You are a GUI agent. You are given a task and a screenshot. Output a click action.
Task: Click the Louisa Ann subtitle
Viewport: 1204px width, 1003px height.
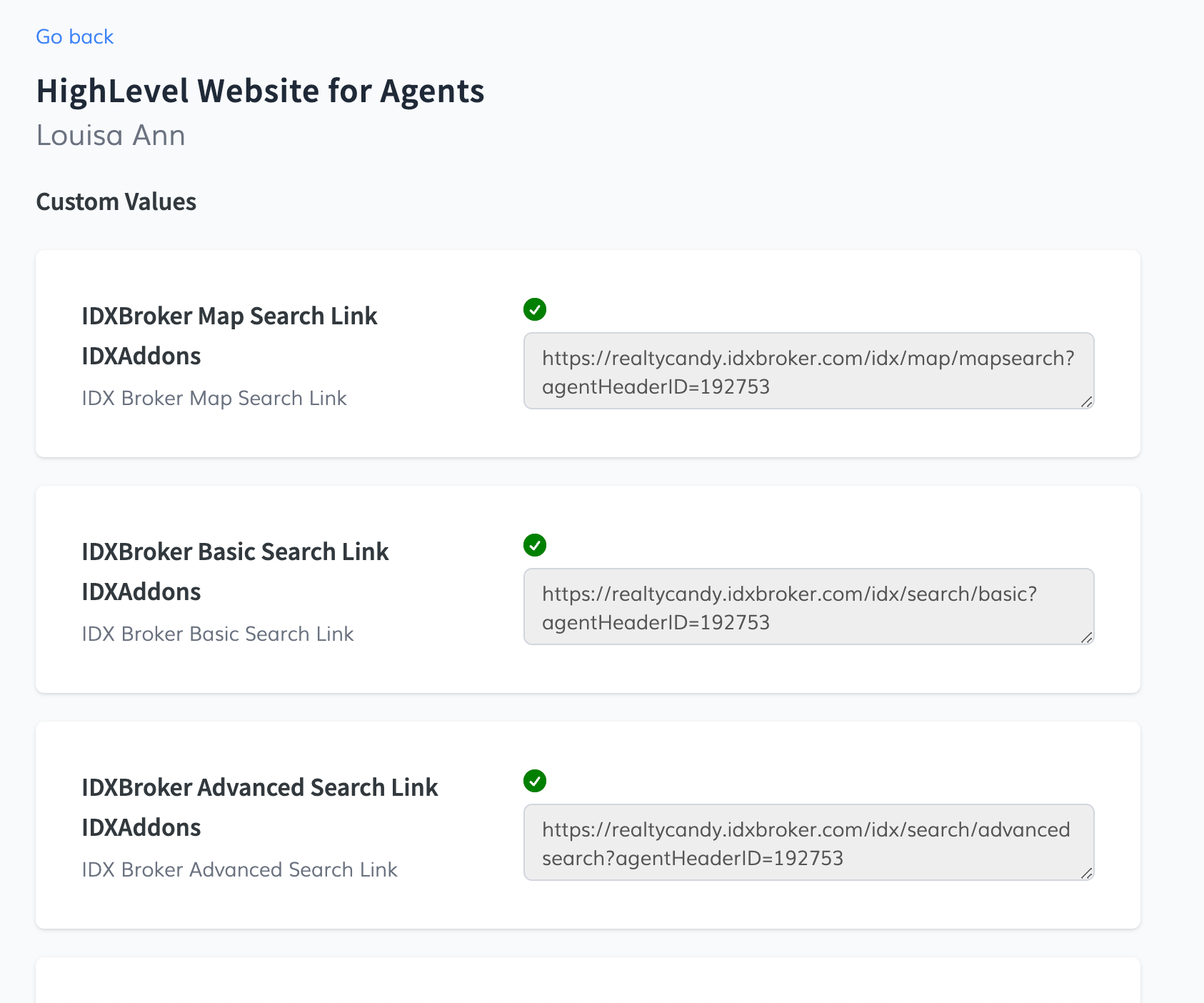tap(111, 136)
